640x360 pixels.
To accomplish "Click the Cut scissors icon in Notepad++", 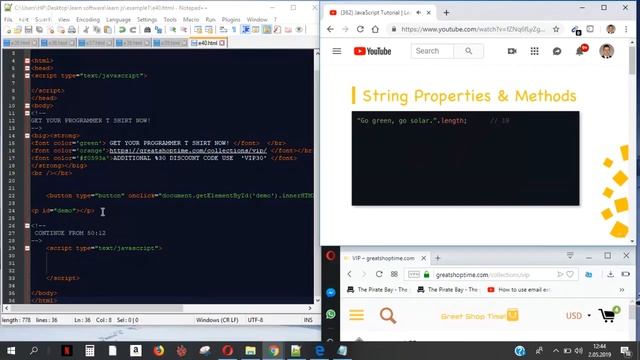I will click(86, 30).
